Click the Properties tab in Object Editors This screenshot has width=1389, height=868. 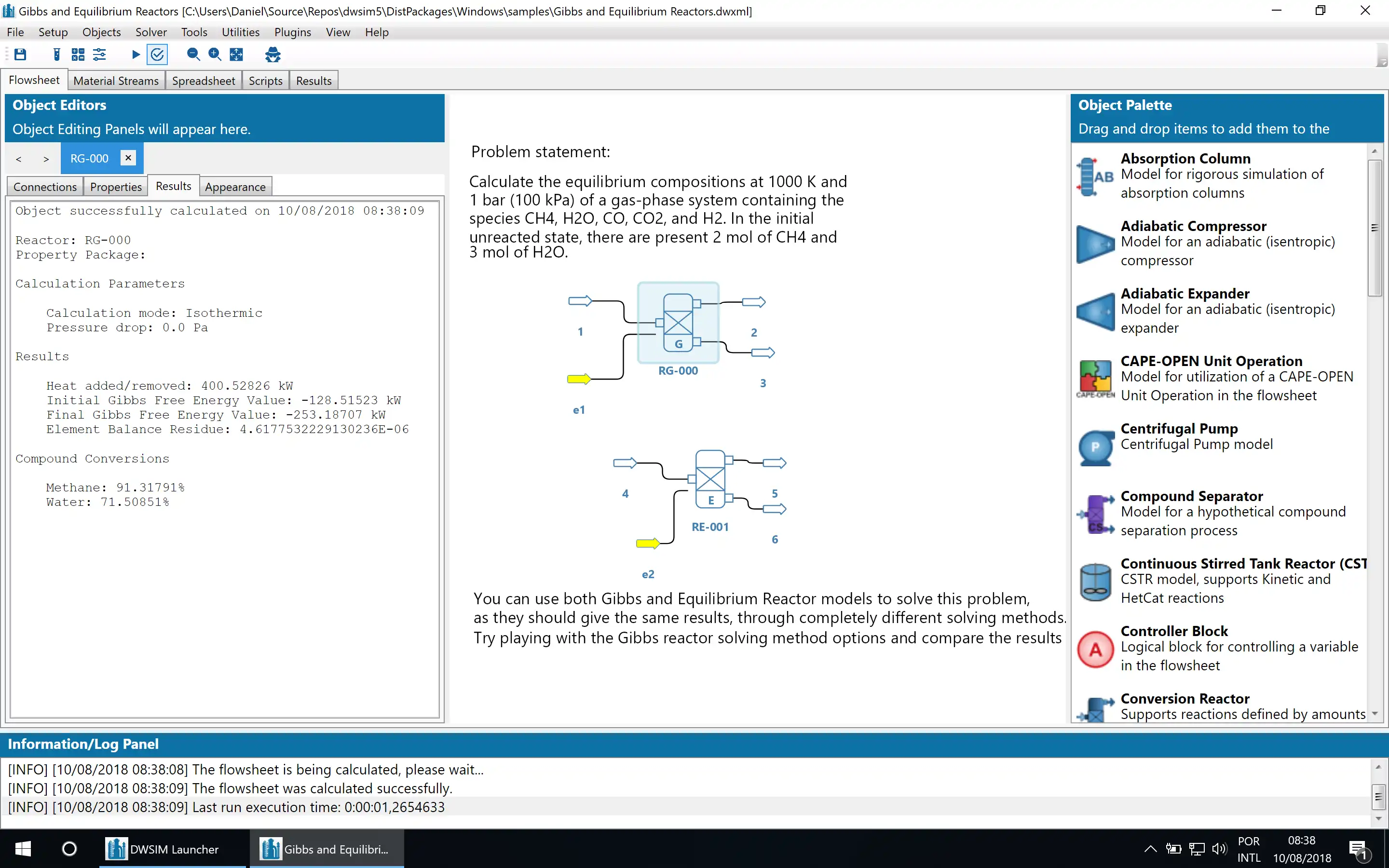point(116,187)
